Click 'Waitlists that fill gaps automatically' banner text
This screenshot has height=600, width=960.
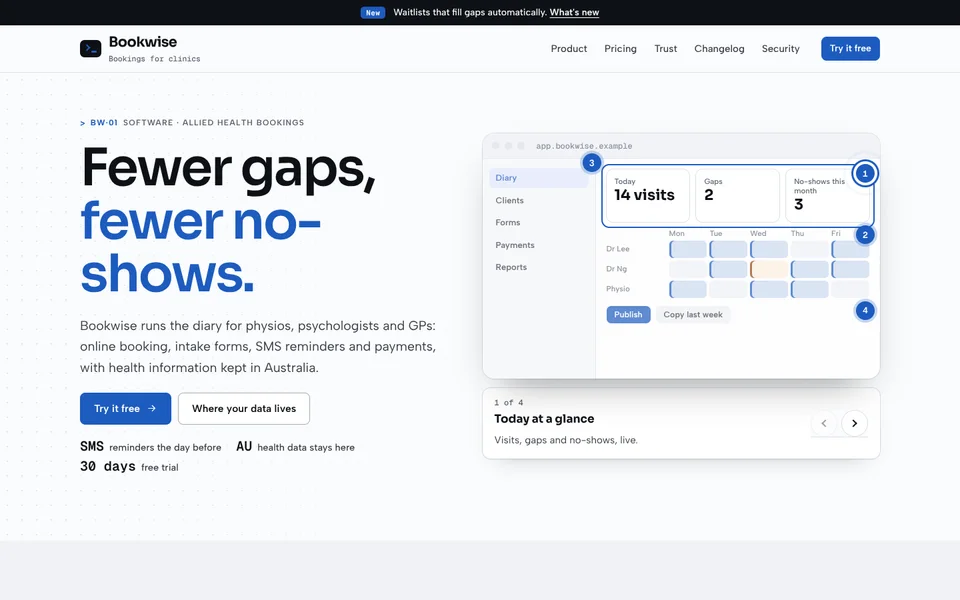coord(470,12)
